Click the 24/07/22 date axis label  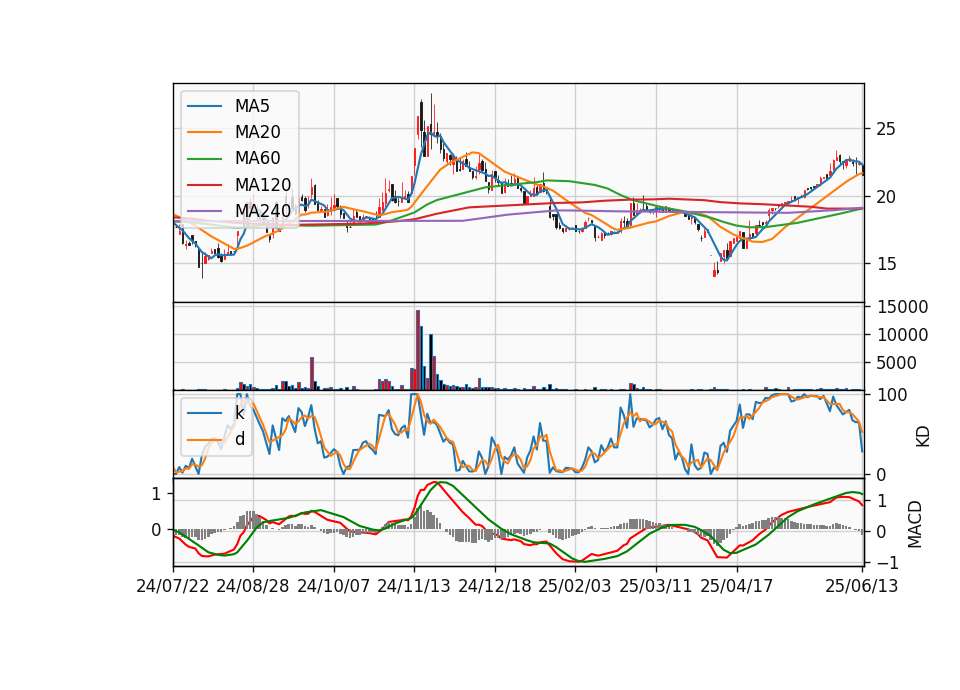[x=173, y=587]
